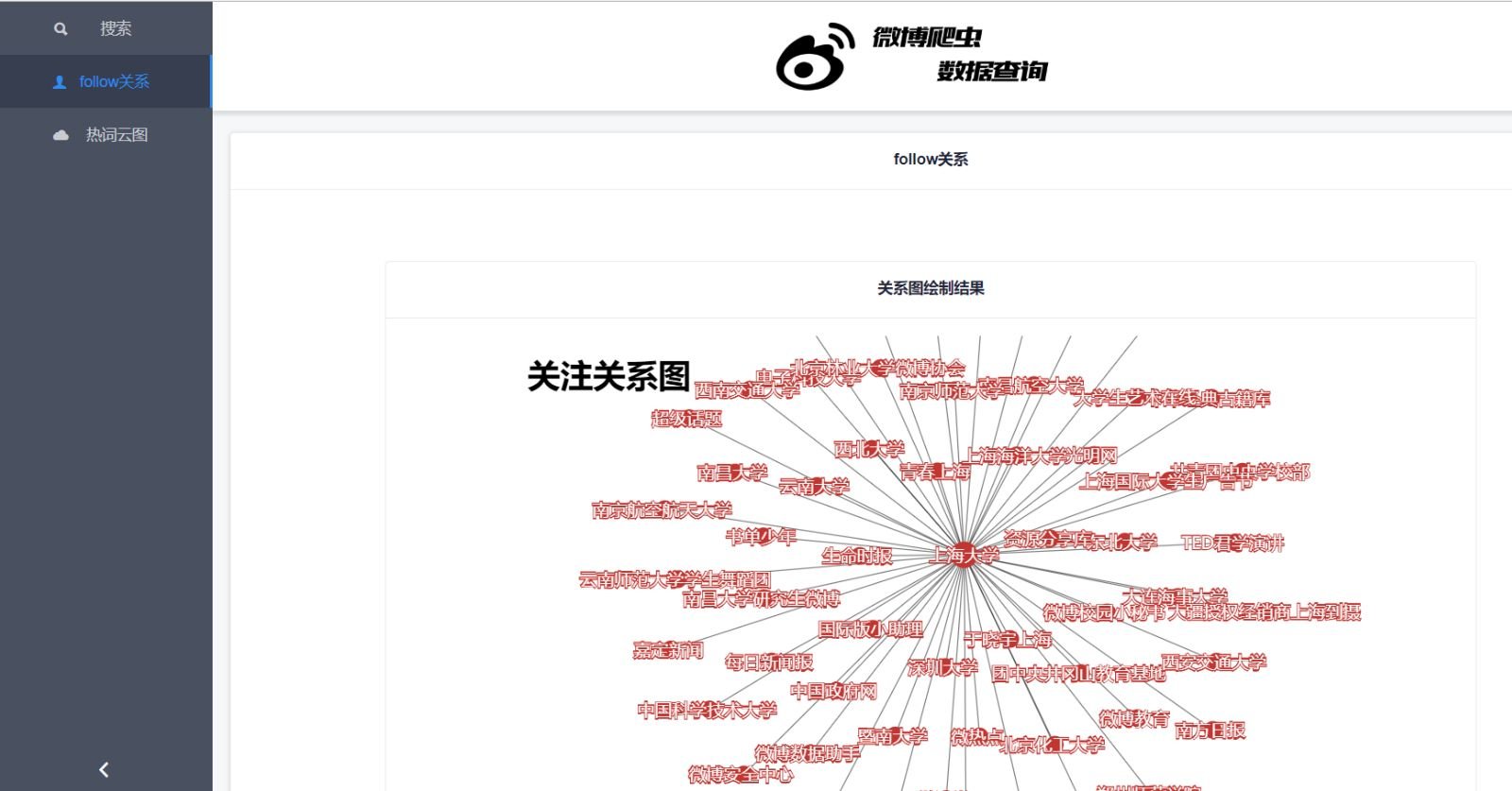
Task: Click the follow关系 person icon
Action: [60, 82]
